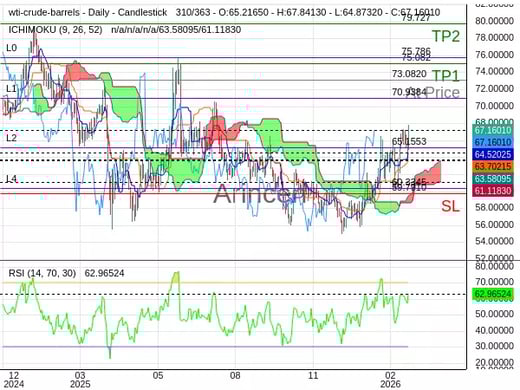Image resolution: width=520 pixels, height=390 pixels.
Task: Click the 58.00000 price axis label
Action: coord(494,207)
